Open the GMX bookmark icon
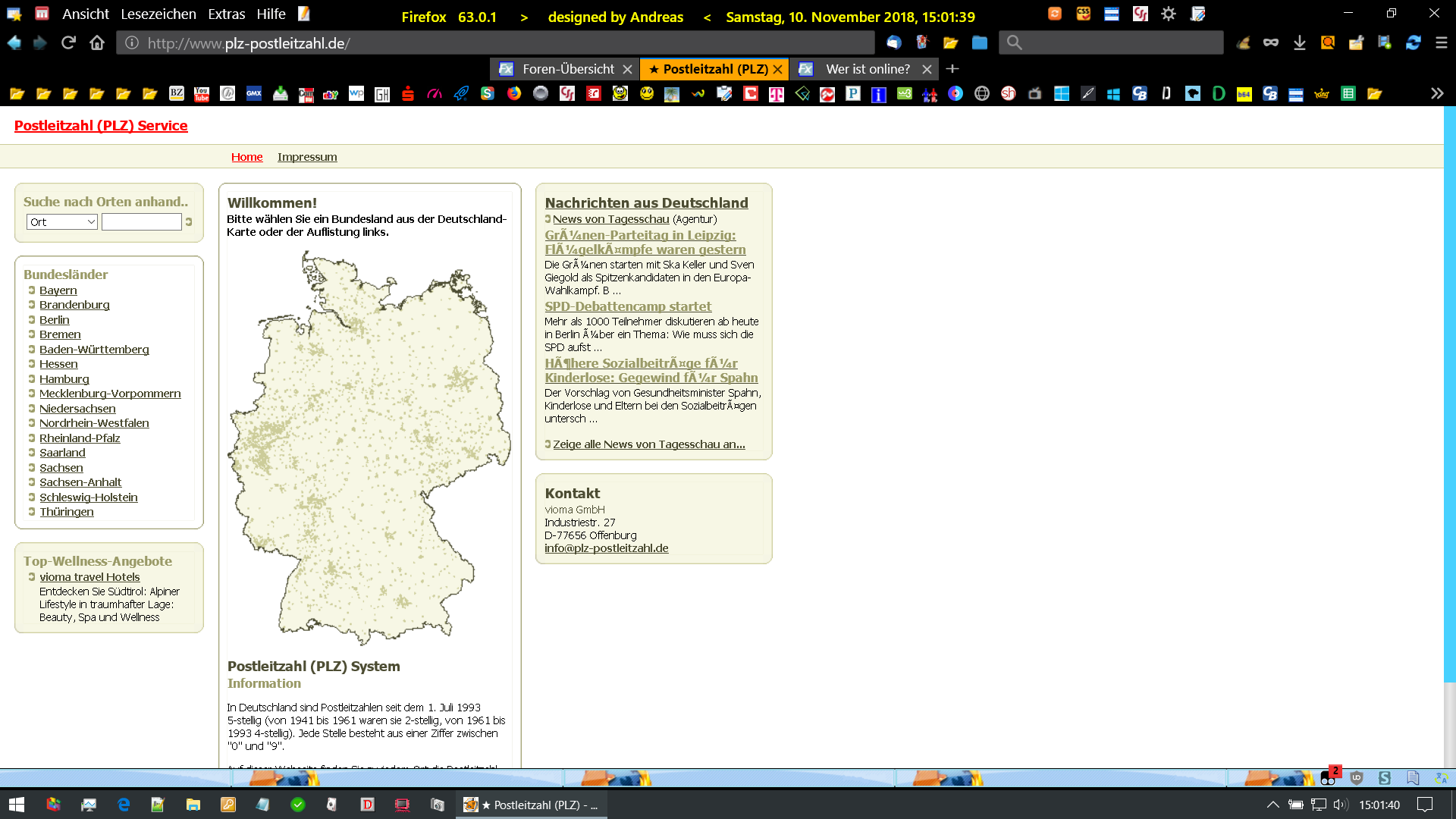The width and height of the screenshot is (1456, 819). (x=254, y=94)
